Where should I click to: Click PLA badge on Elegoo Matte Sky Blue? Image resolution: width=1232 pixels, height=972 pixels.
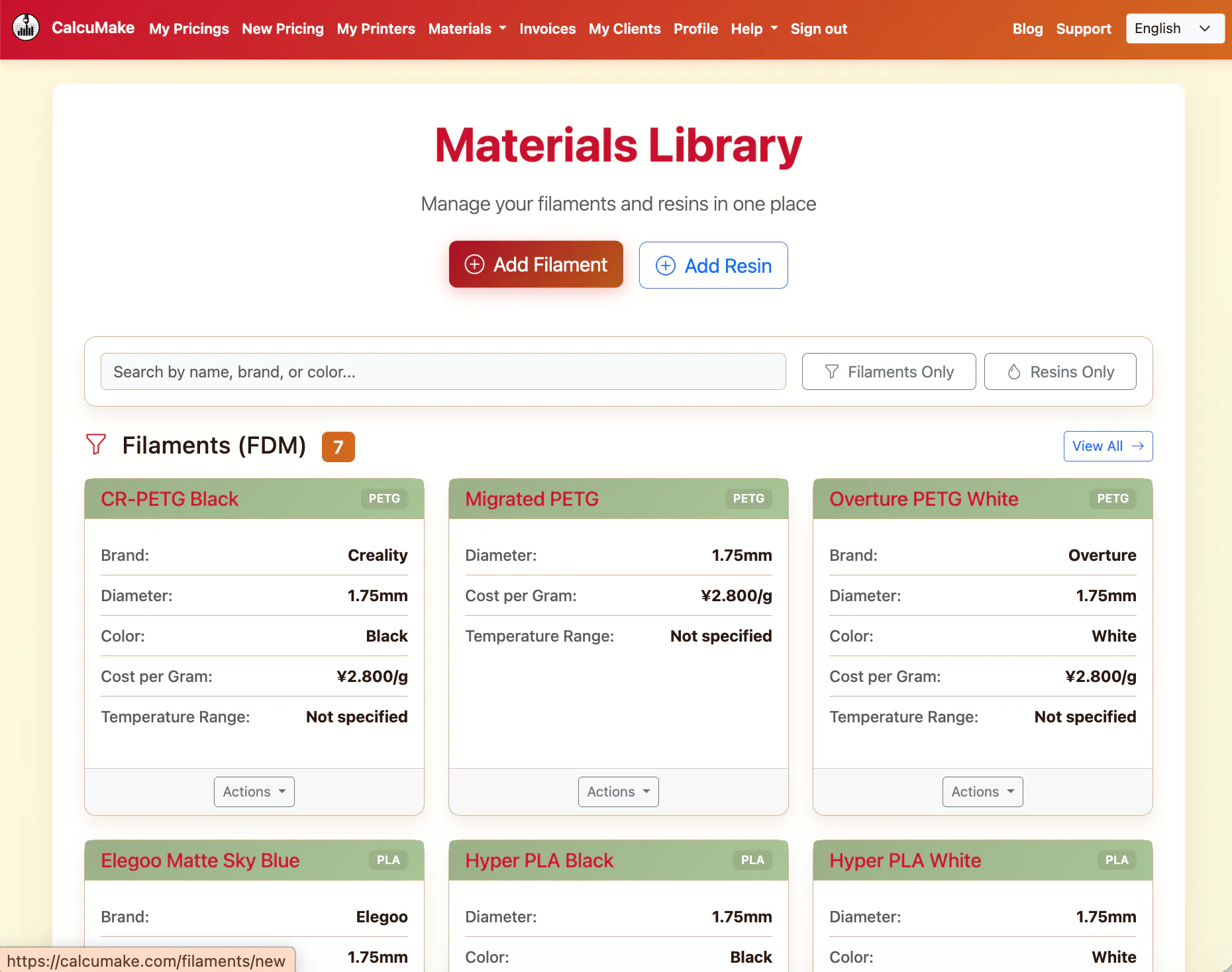(x=388, y=860)
